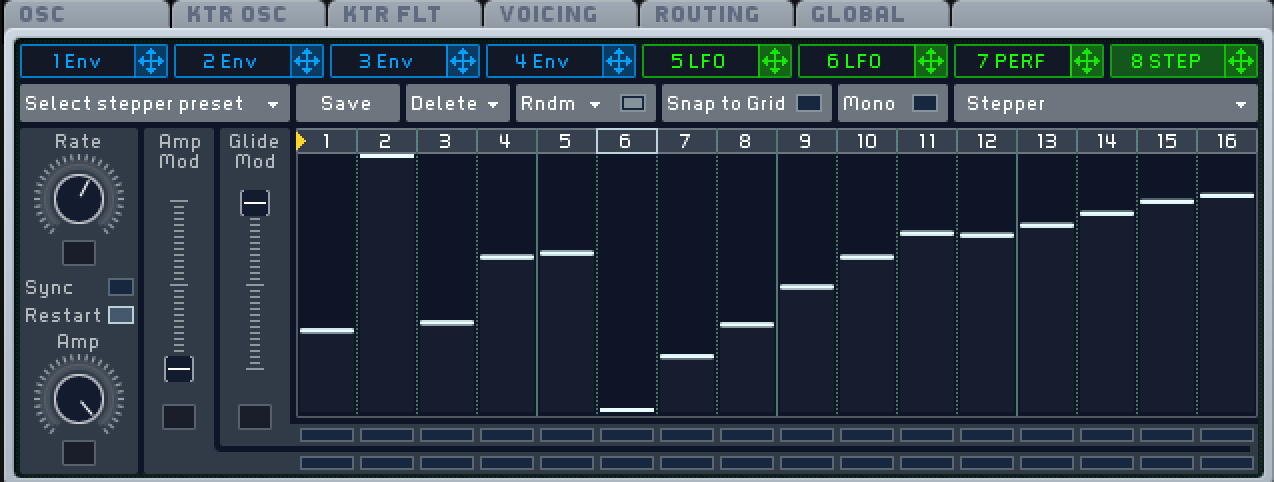Select step 1 header
The width and height of the screenshot is (1274, 482).
327,142
